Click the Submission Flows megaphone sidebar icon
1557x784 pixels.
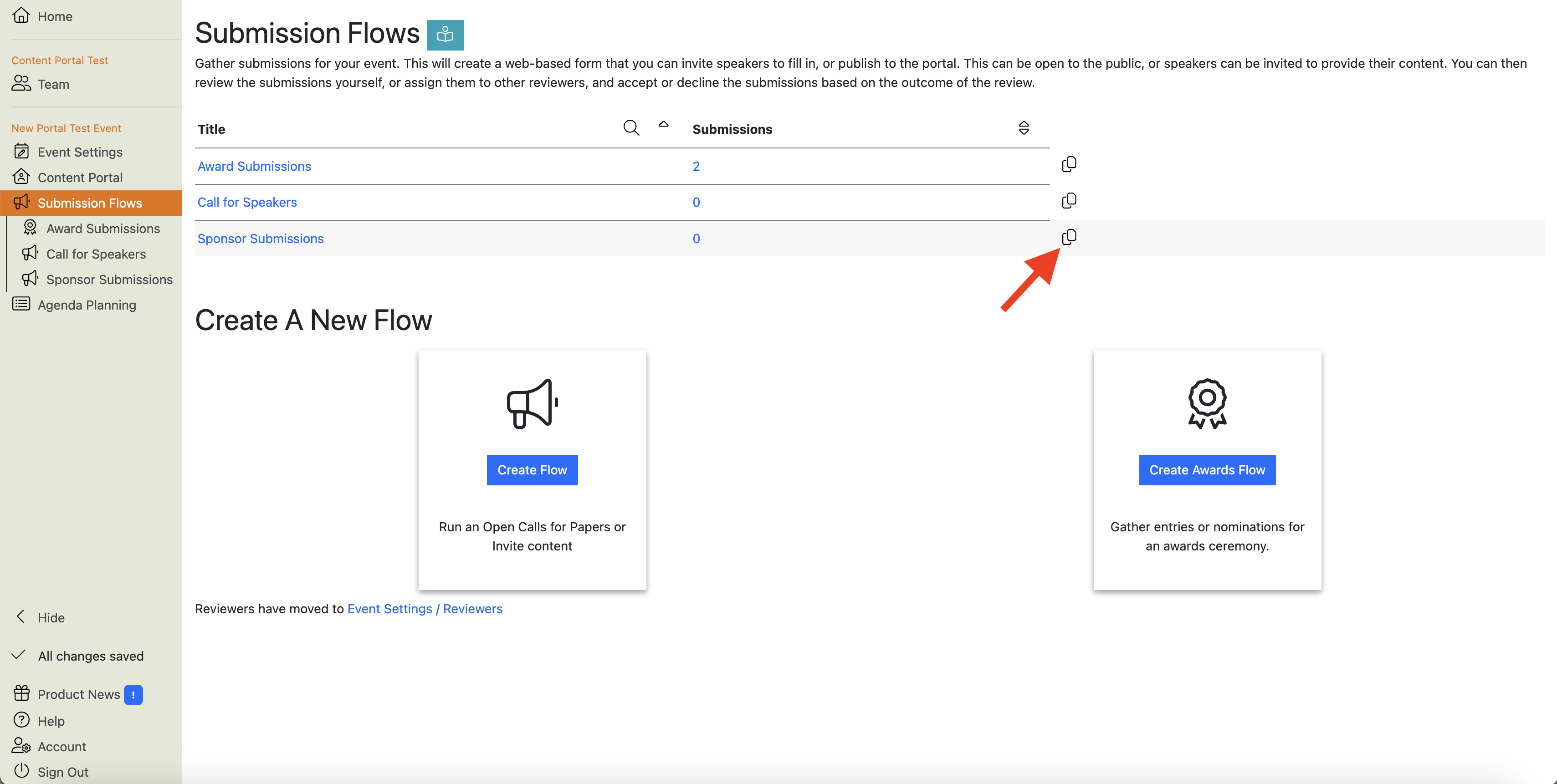21,202
